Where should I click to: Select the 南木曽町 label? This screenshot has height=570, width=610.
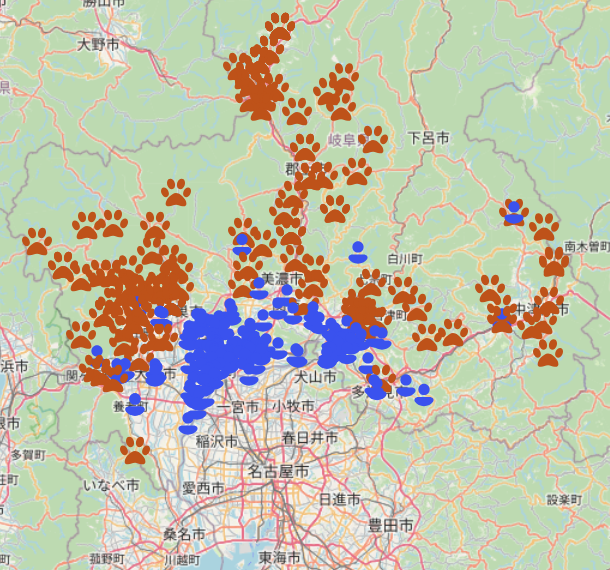pos(587,246)
